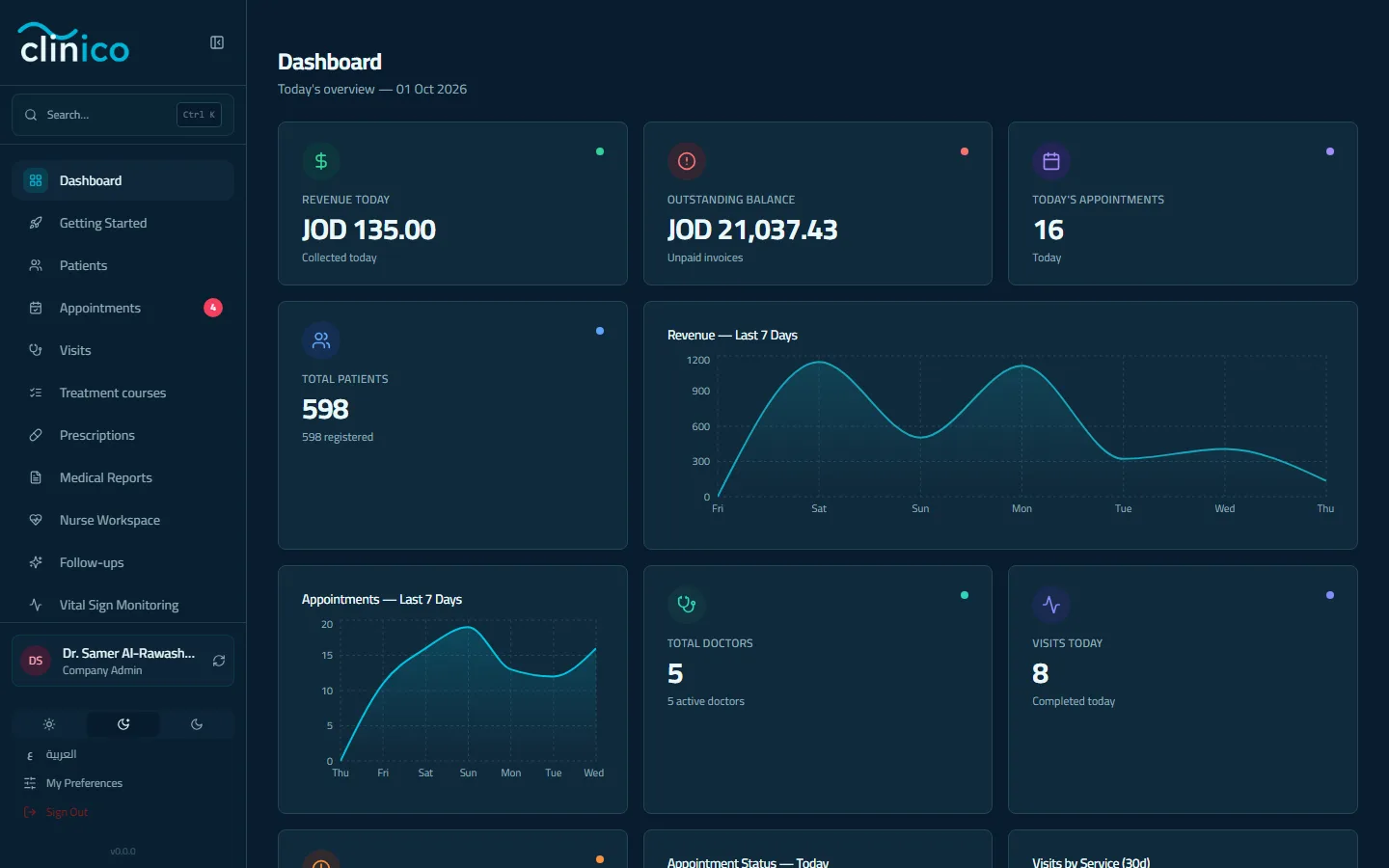The width and height of the screenshot is (1389, 868).
Task: Go to Getting Started page
Action: [123, 223]
